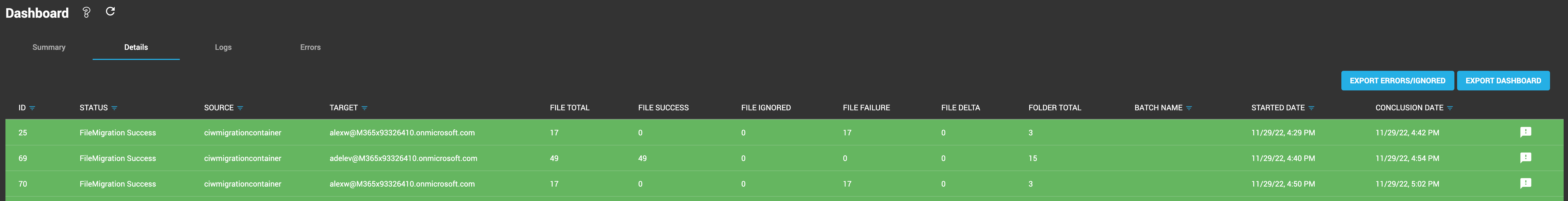
Task: Click the EXPORT ERRORS/IGNORED button
Action: [1397, 80]
